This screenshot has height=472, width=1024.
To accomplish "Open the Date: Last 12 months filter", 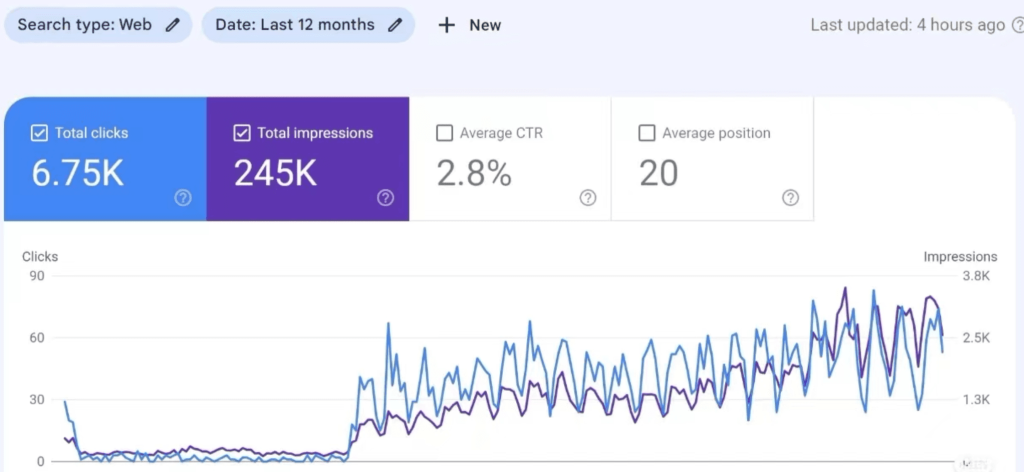I will (x=308, y=25).
